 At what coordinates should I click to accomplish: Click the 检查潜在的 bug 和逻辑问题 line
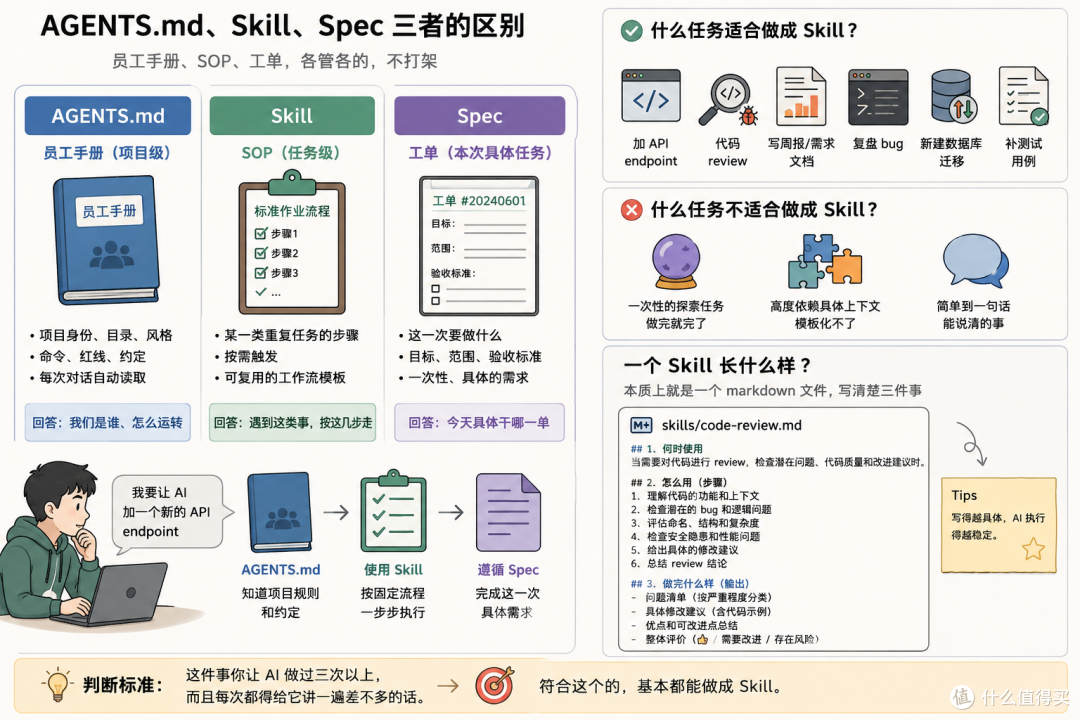coord(700,509)
